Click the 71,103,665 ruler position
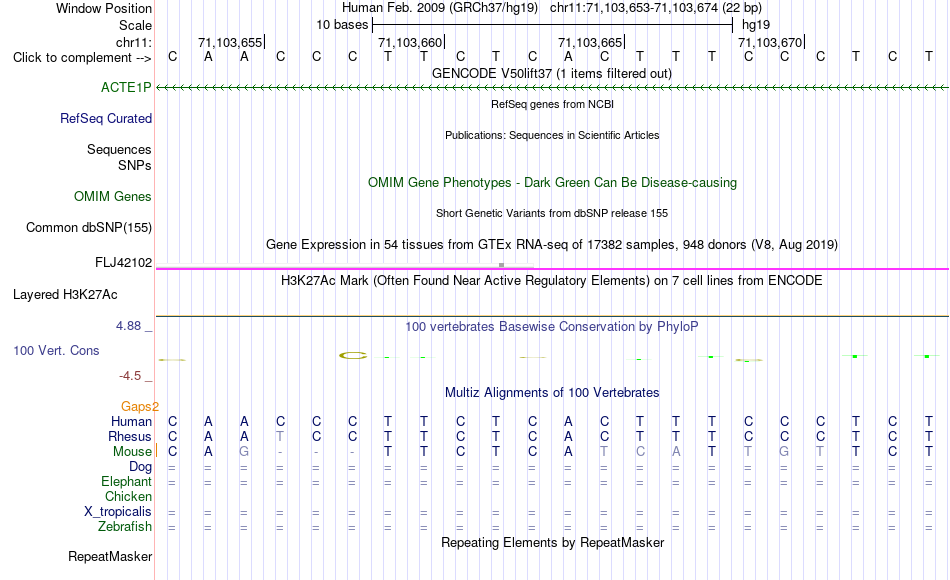This screenshot has width=950, height=580. [591, 42]
